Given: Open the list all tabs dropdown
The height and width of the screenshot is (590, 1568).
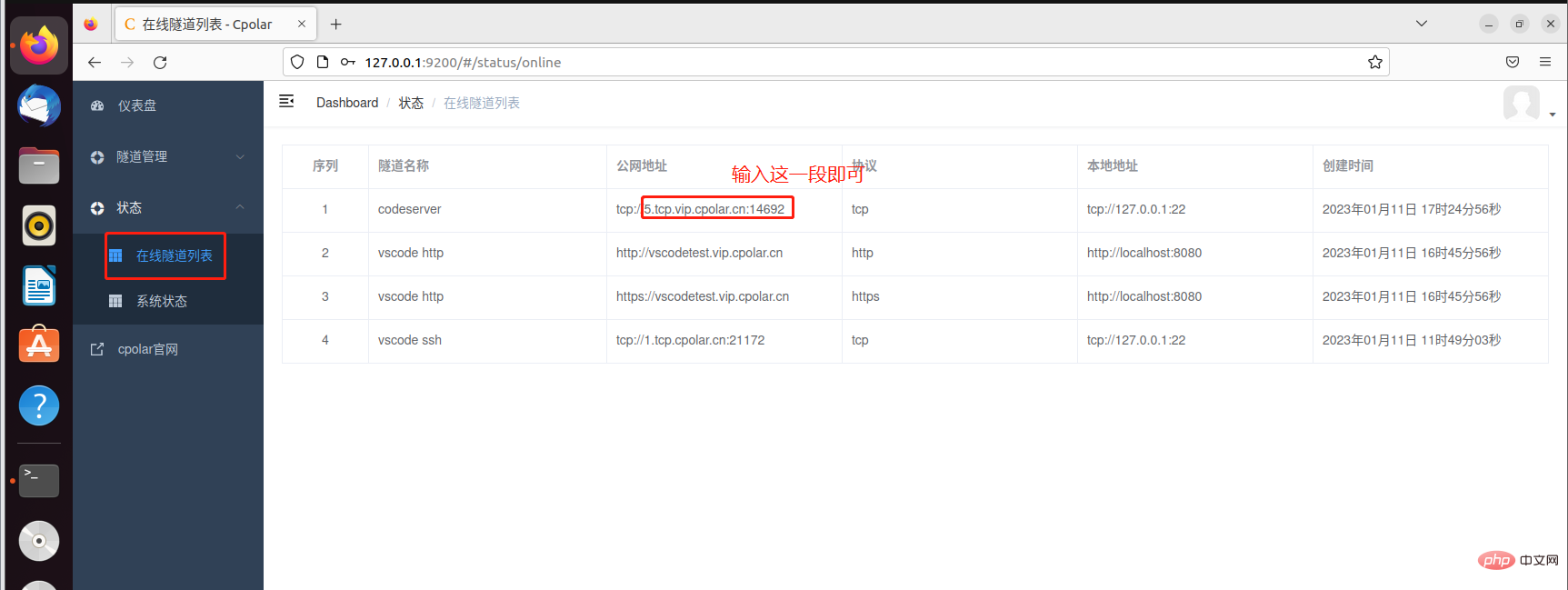Looking at the screenshot, I should point(1422,24).
